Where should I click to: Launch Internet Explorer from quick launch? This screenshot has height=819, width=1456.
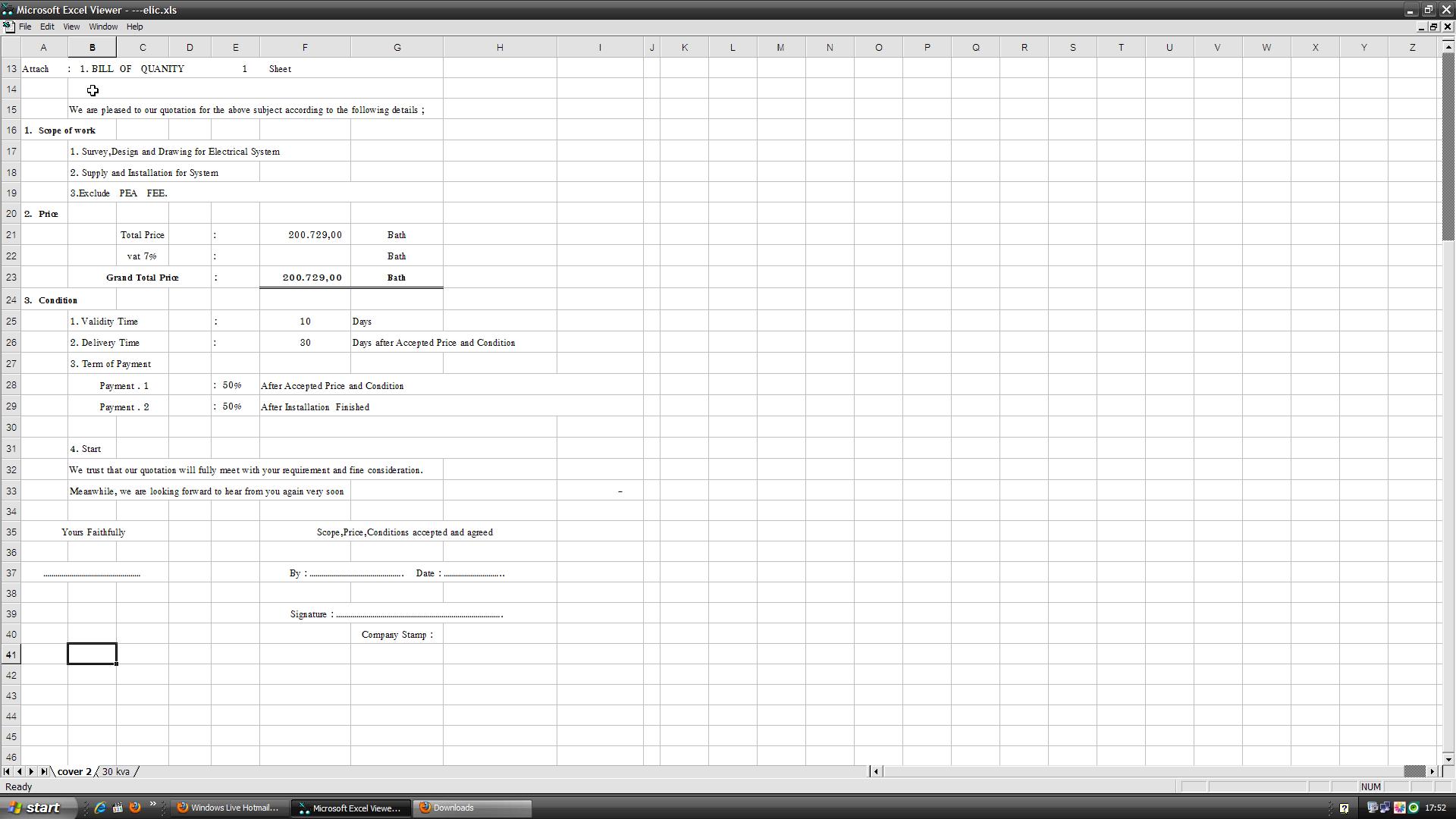[x=99, y=808]
